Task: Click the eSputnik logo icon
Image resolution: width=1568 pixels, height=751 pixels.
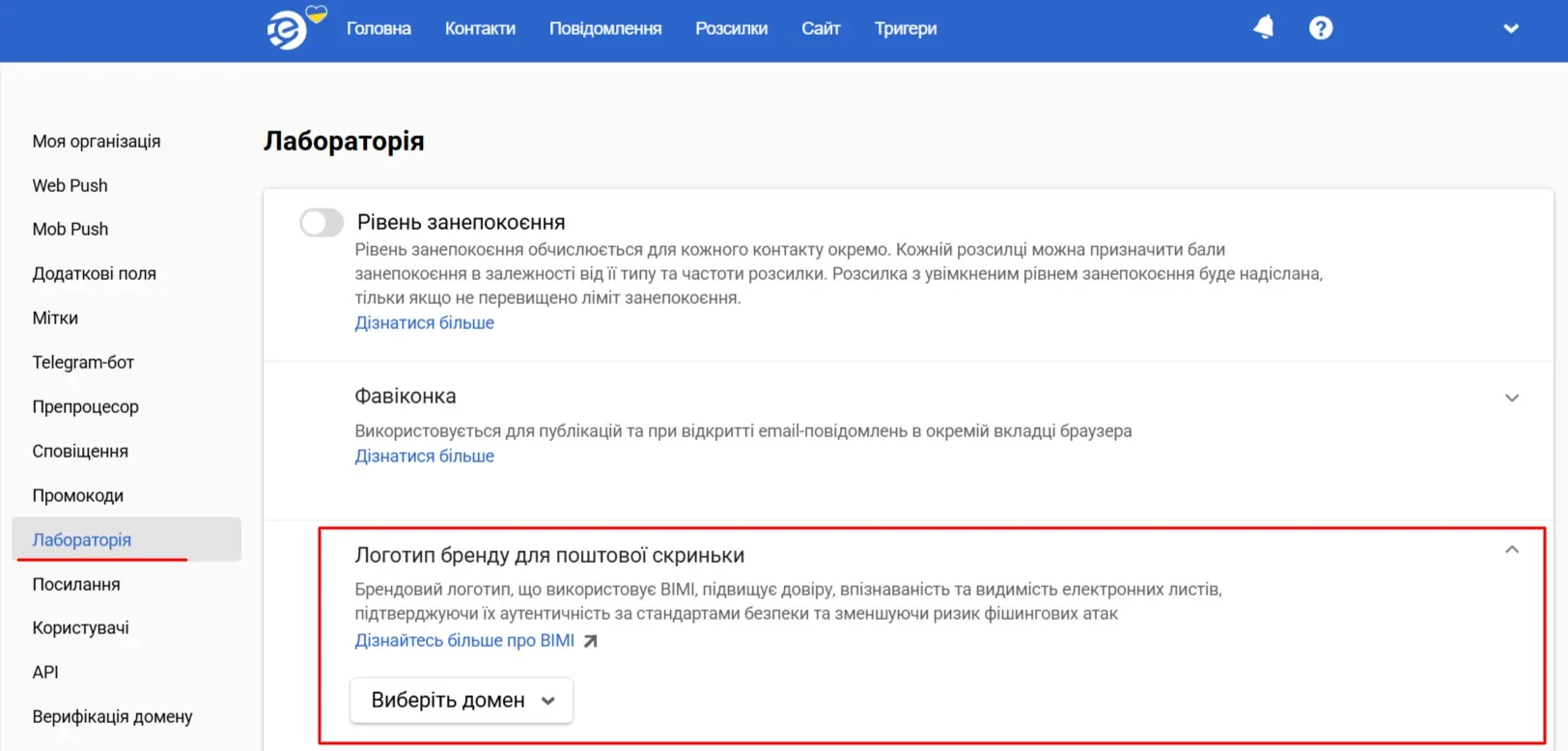Action: pyautogui.click(x=288, y=30)
